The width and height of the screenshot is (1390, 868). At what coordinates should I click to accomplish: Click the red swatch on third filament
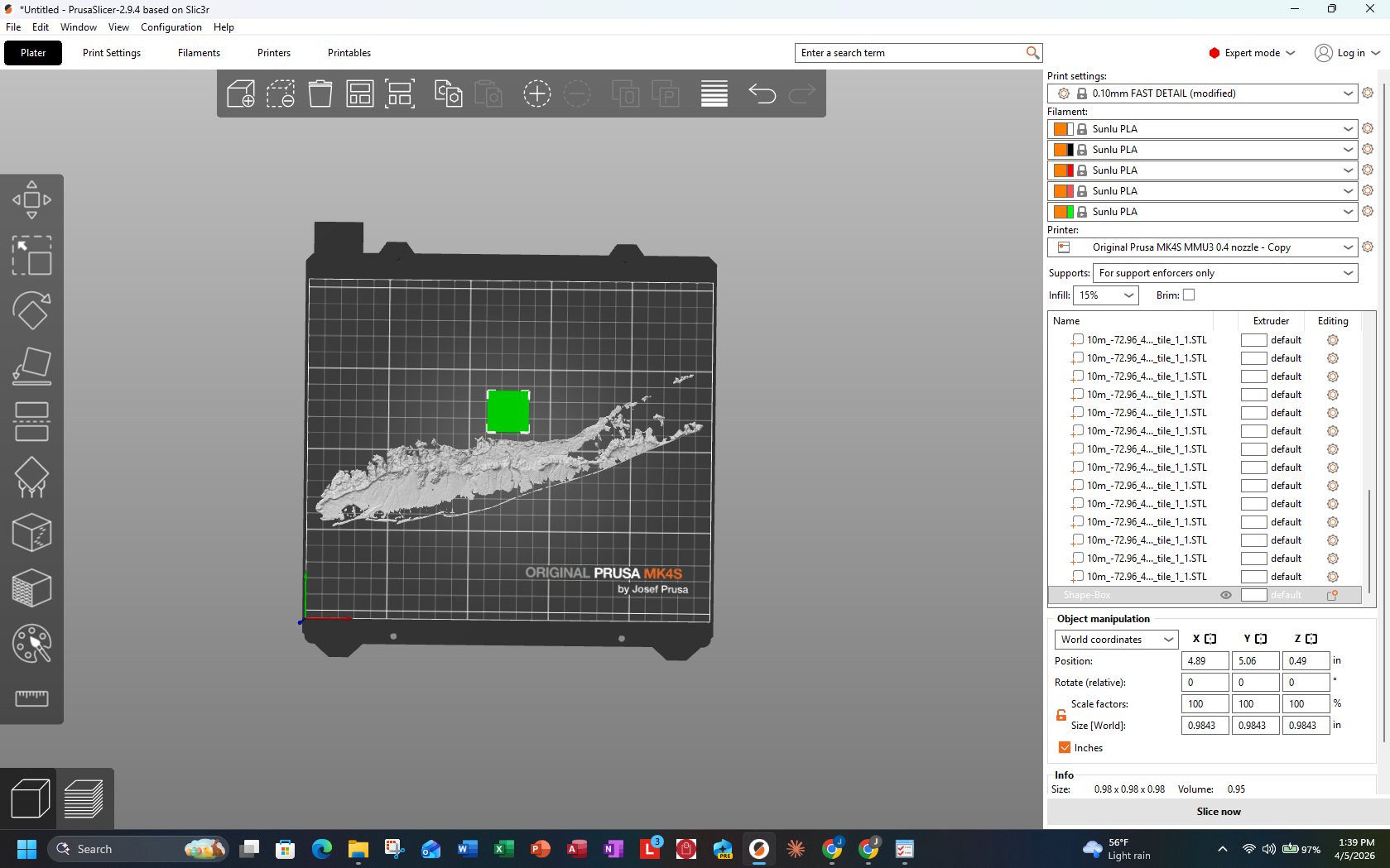tap(1070, 170)
